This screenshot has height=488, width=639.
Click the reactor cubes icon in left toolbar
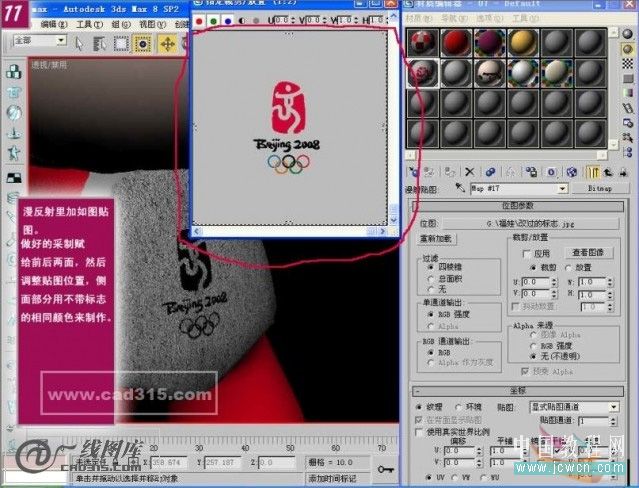pos(14,72)
